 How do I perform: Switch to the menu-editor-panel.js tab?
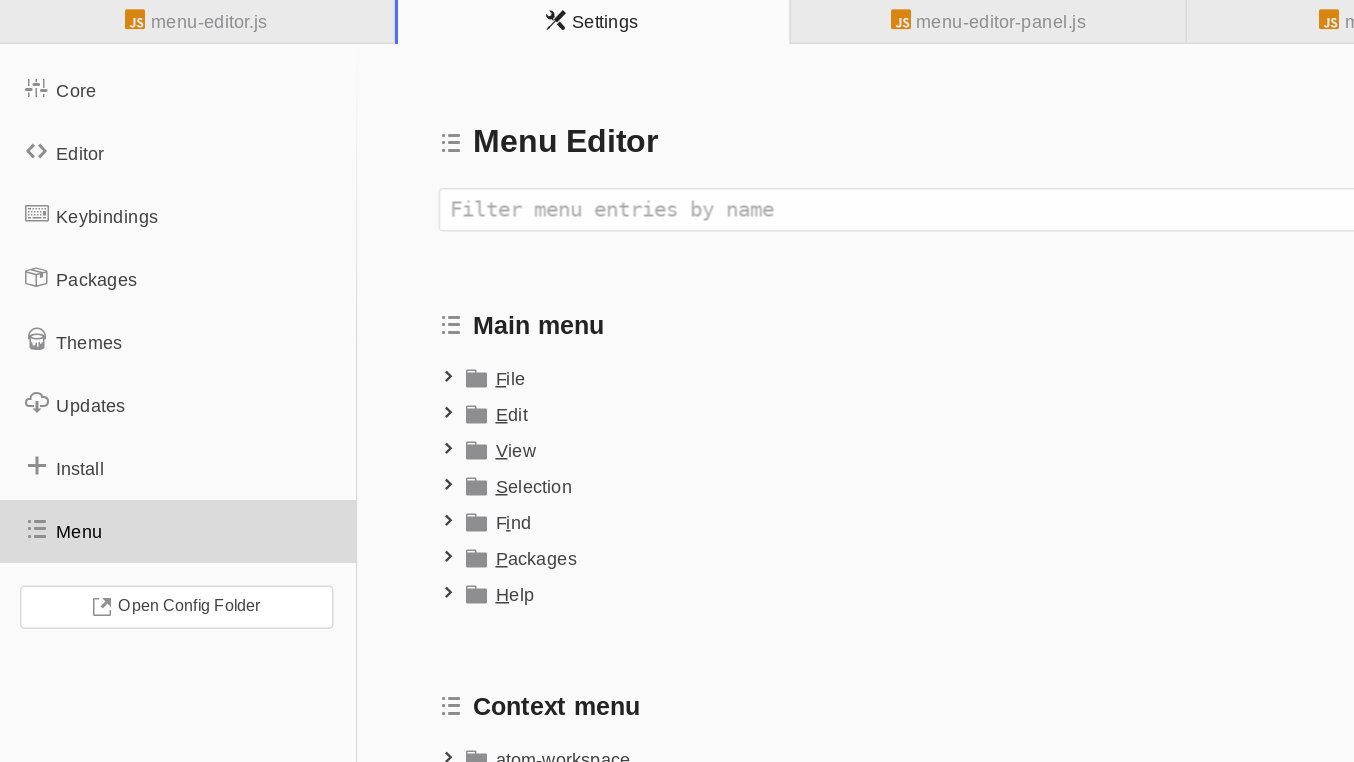pos(988,21)
